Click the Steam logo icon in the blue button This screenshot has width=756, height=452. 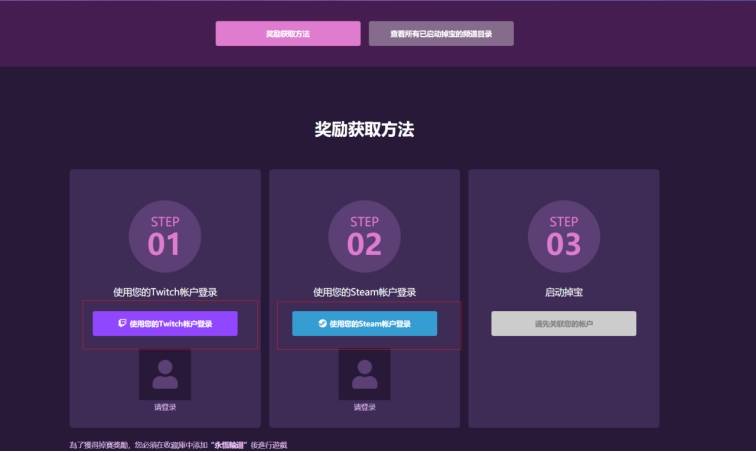point(323,323)
